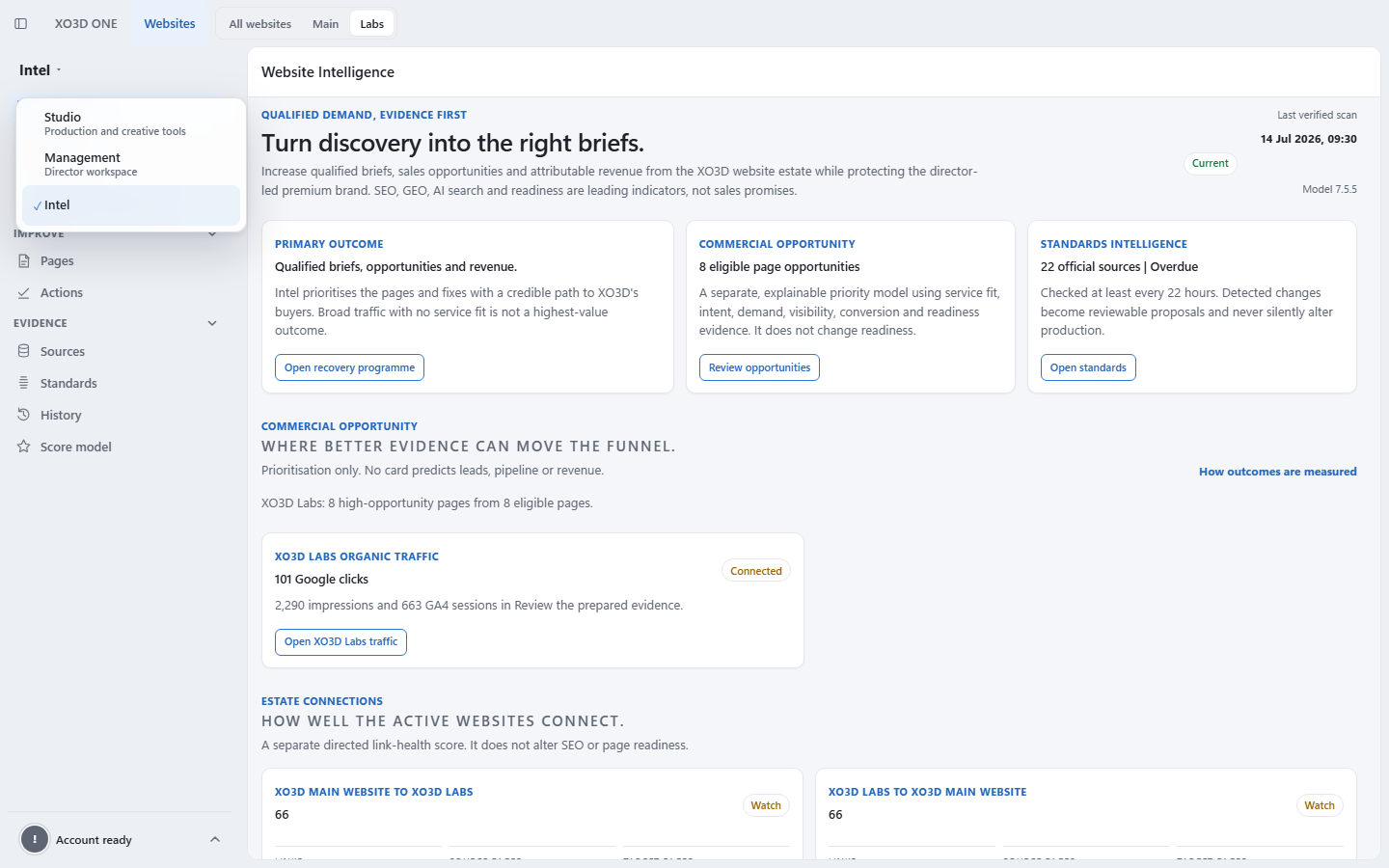Screen dimensions: 1389x868
Task: Switch to the Main website tab
Action: tap(325, 24)
